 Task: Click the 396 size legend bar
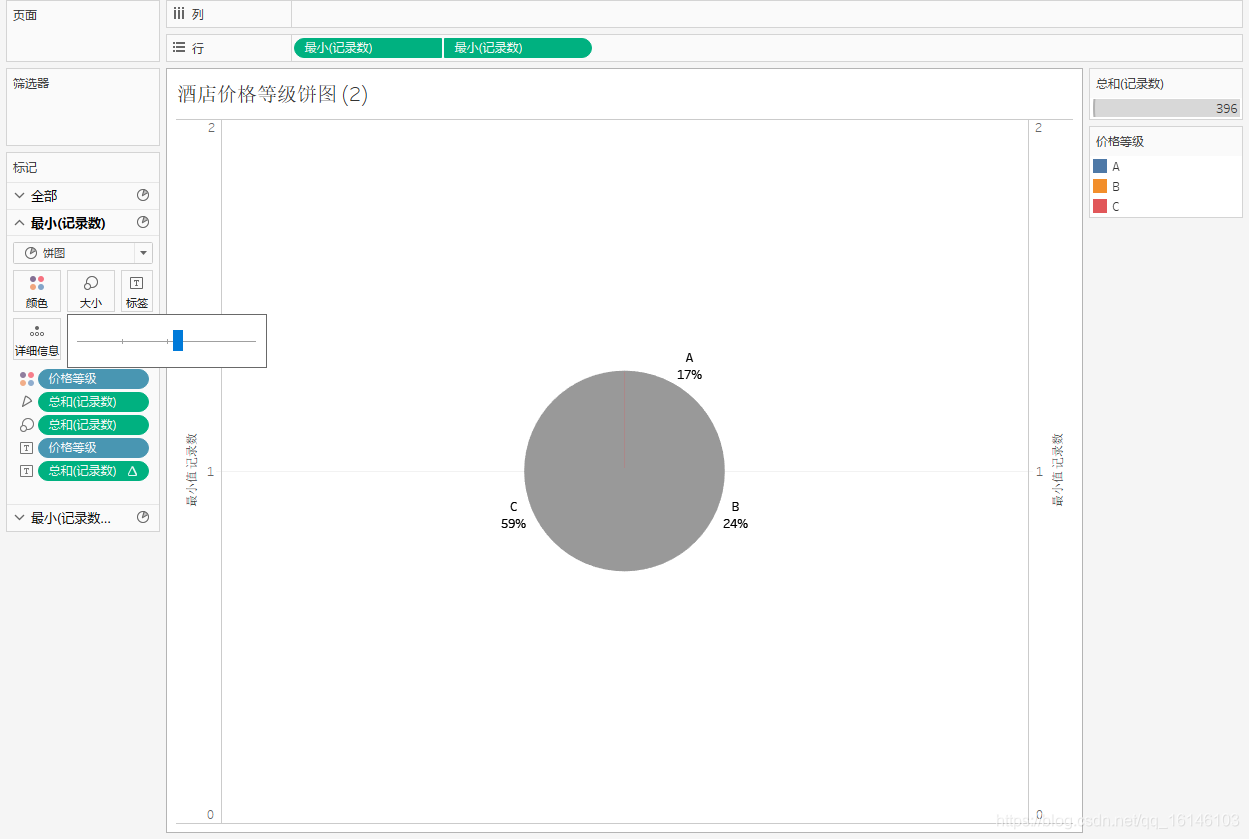1166,108
